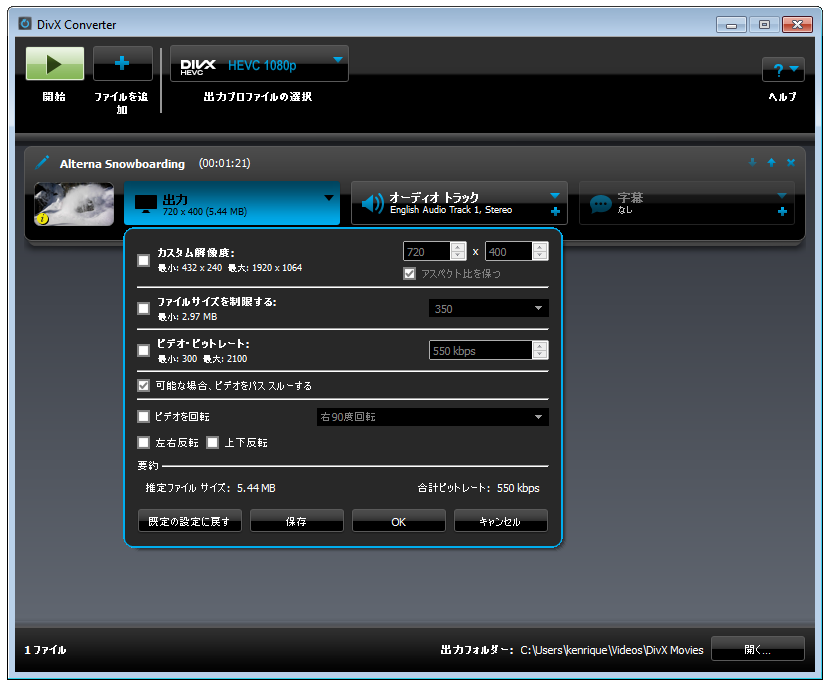Click the blue plus Add Files button
The width and height of the screenshot is (834, 690).
[122, 64]
